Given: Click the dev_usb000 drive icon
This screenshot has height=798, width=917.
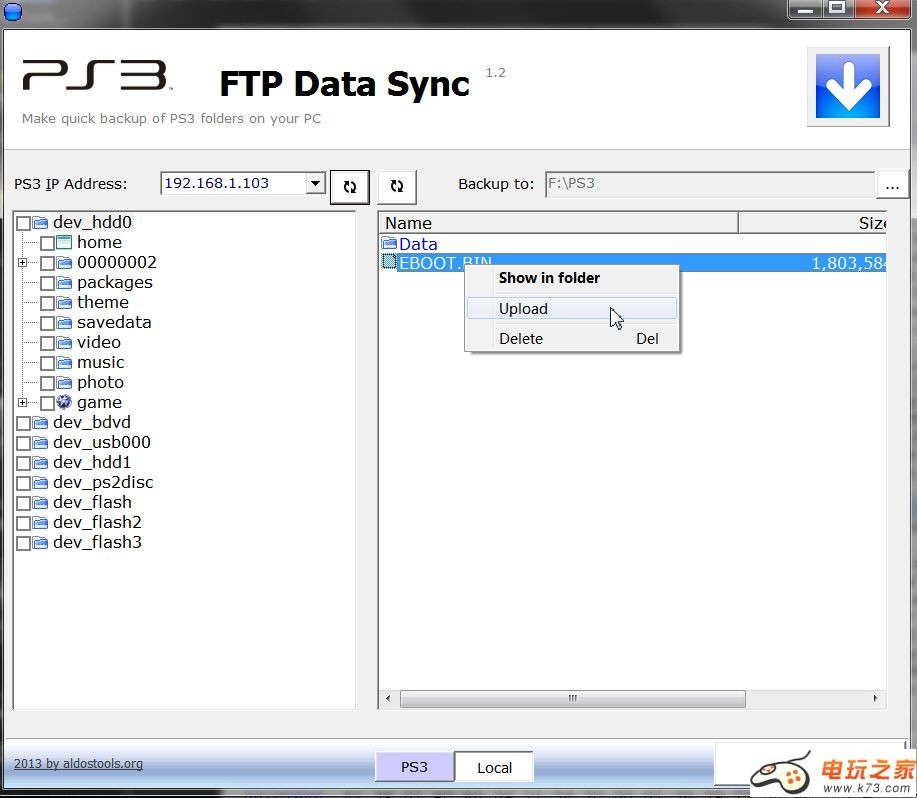Looking at the screenshot, I should [40, 443].
